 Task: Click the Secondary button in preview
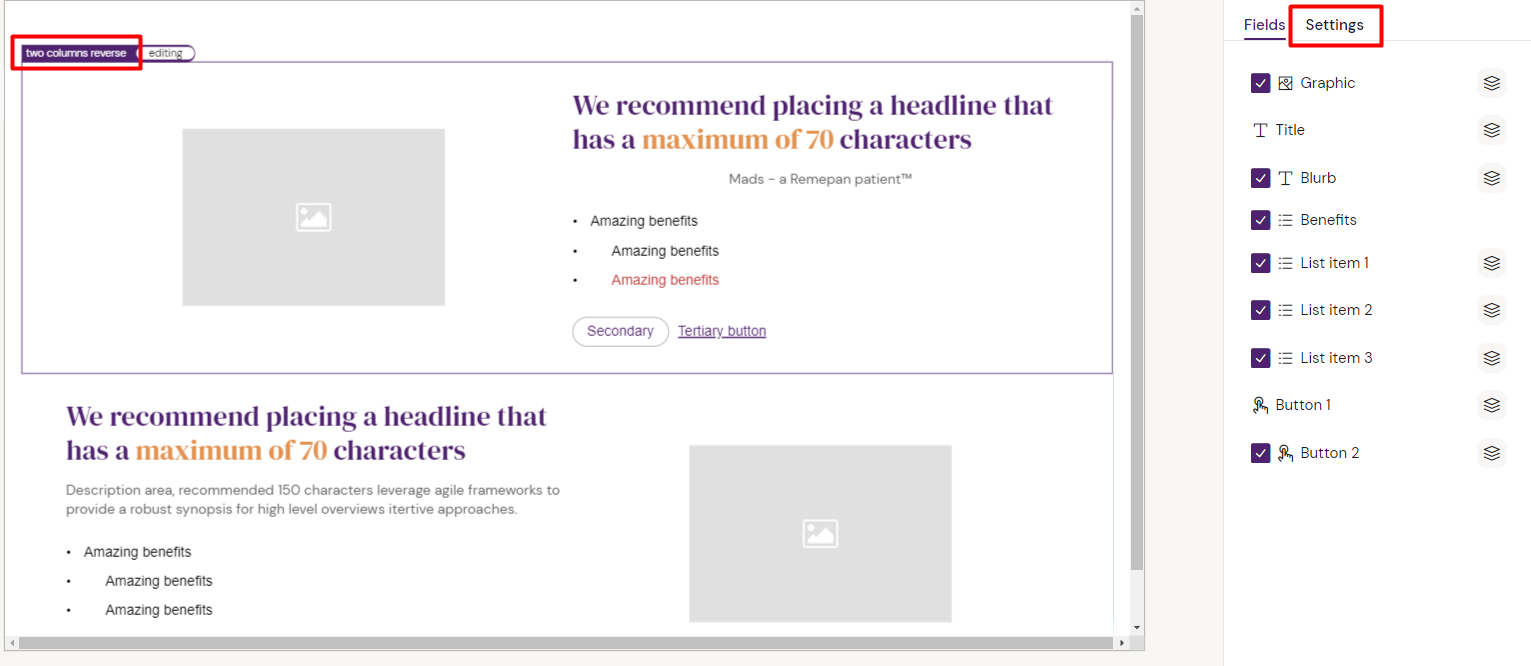click(620, 331)
